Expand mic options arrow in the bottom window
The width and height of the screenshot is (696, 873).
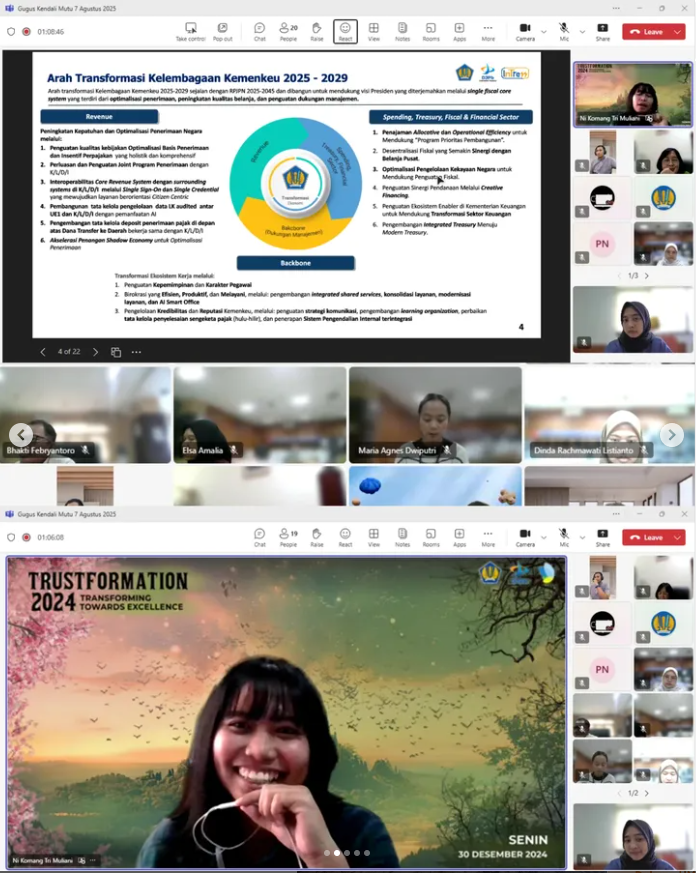[x=582, y=538]
